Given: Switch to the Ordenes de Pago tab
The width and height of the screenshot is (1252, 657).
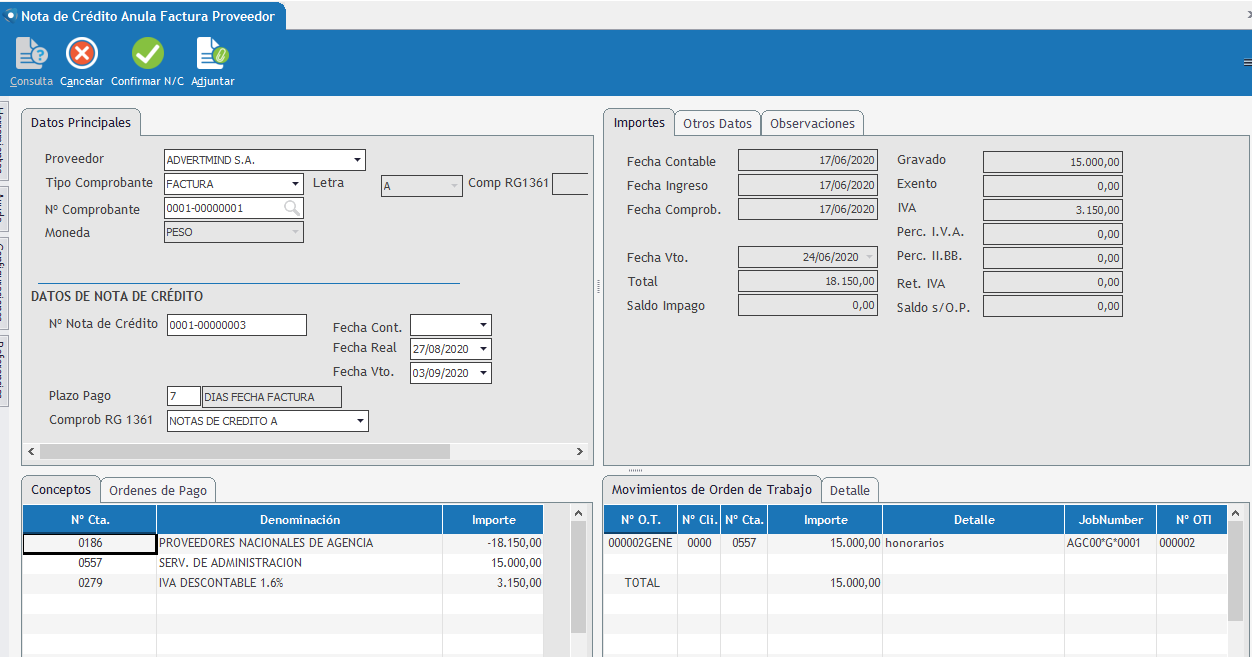Looking at the screenshot, I should (158, 490).
